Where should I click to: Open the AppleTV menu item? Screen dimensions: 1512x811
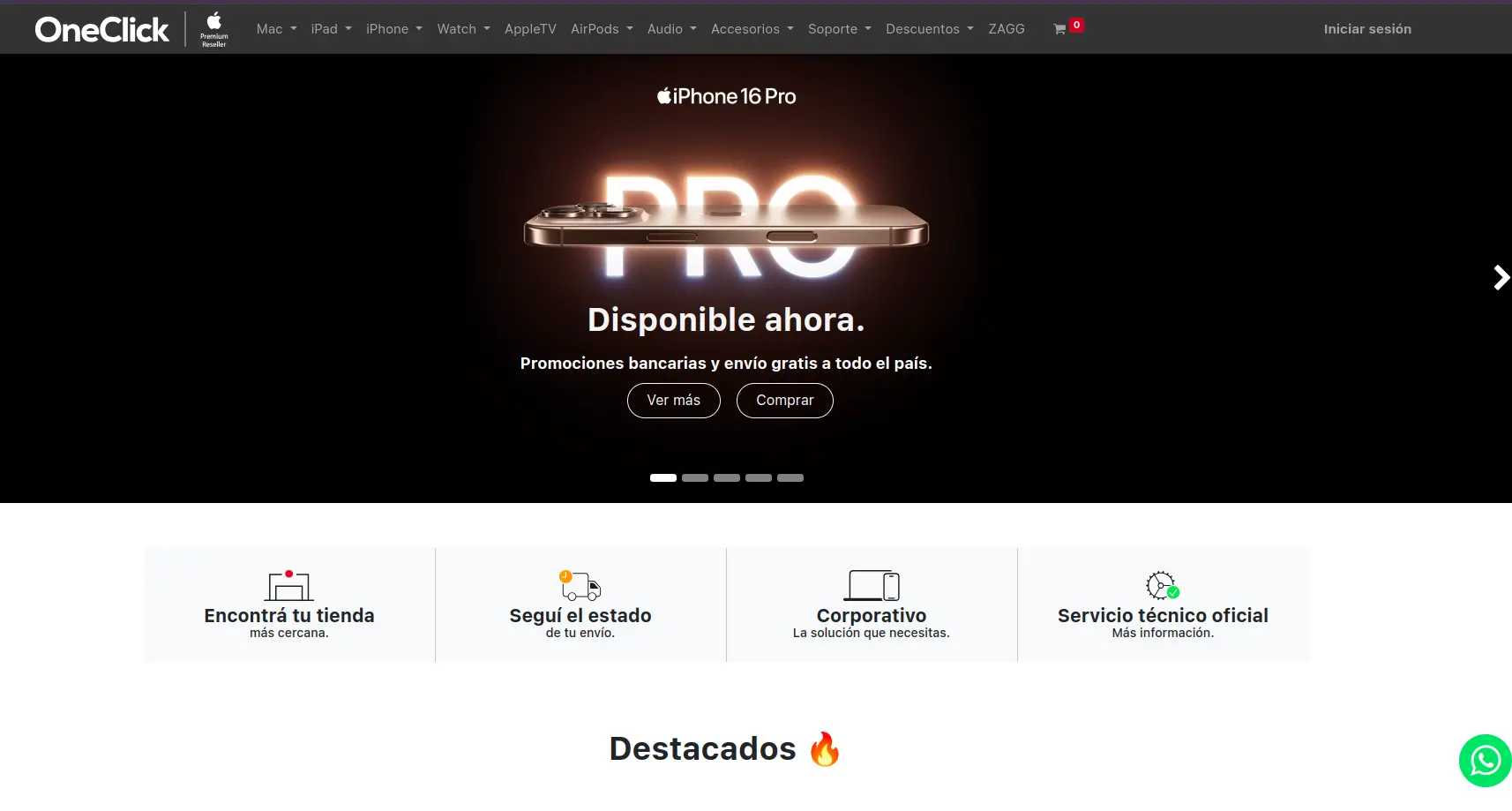tap(530, 29)
